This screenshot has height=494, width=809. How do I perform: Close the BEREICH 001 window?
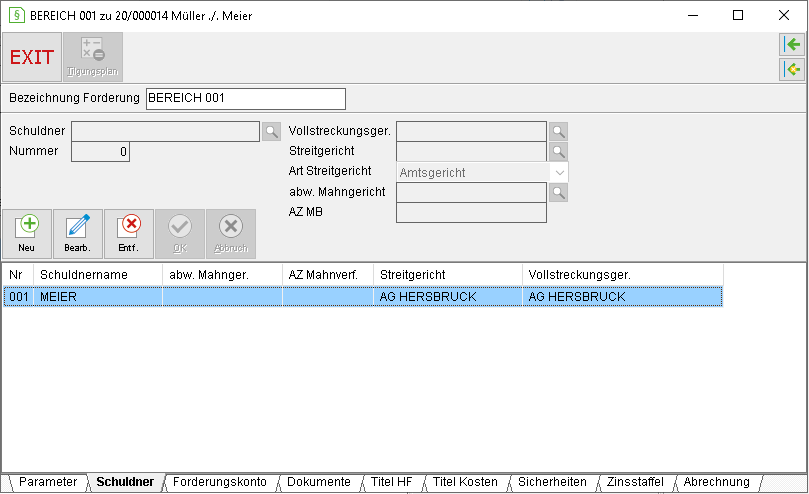(x=784, y=15)
